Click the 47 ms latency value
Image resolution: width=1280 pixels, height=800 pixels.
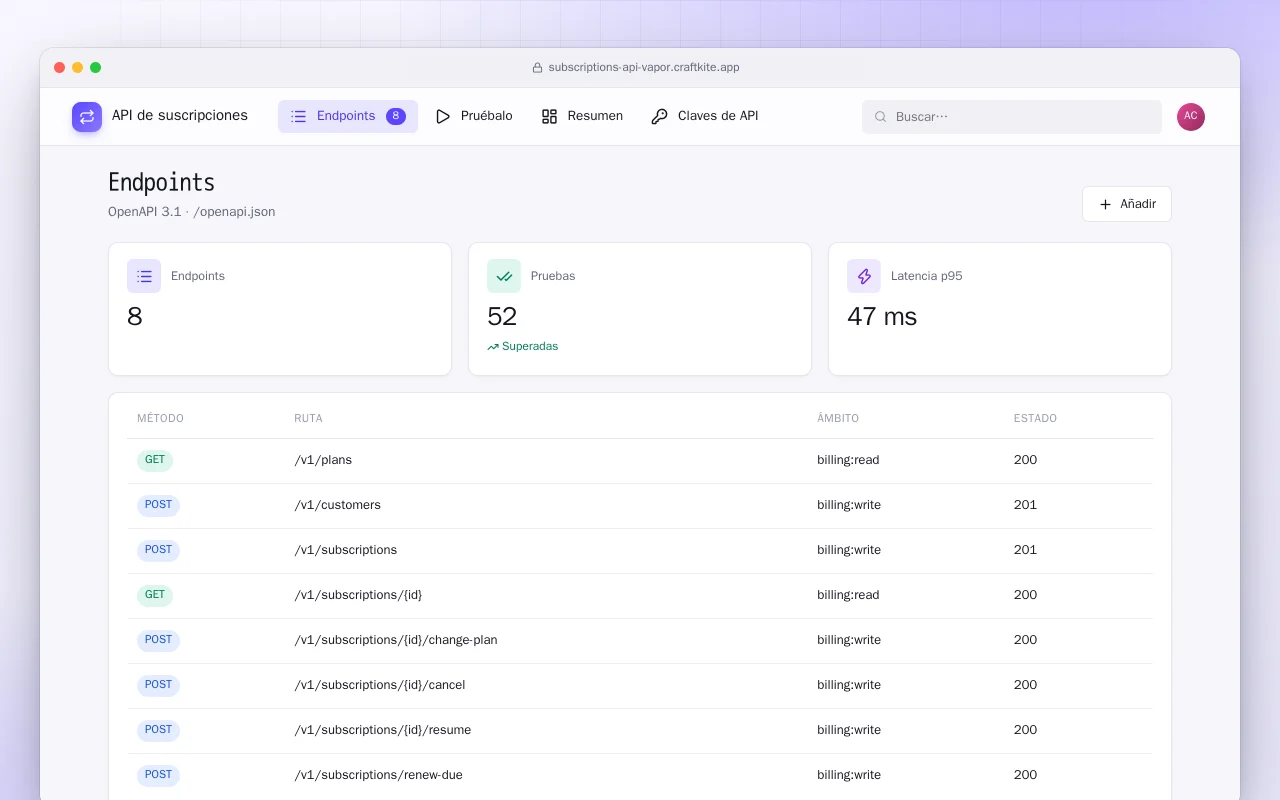tap(882, 317)
